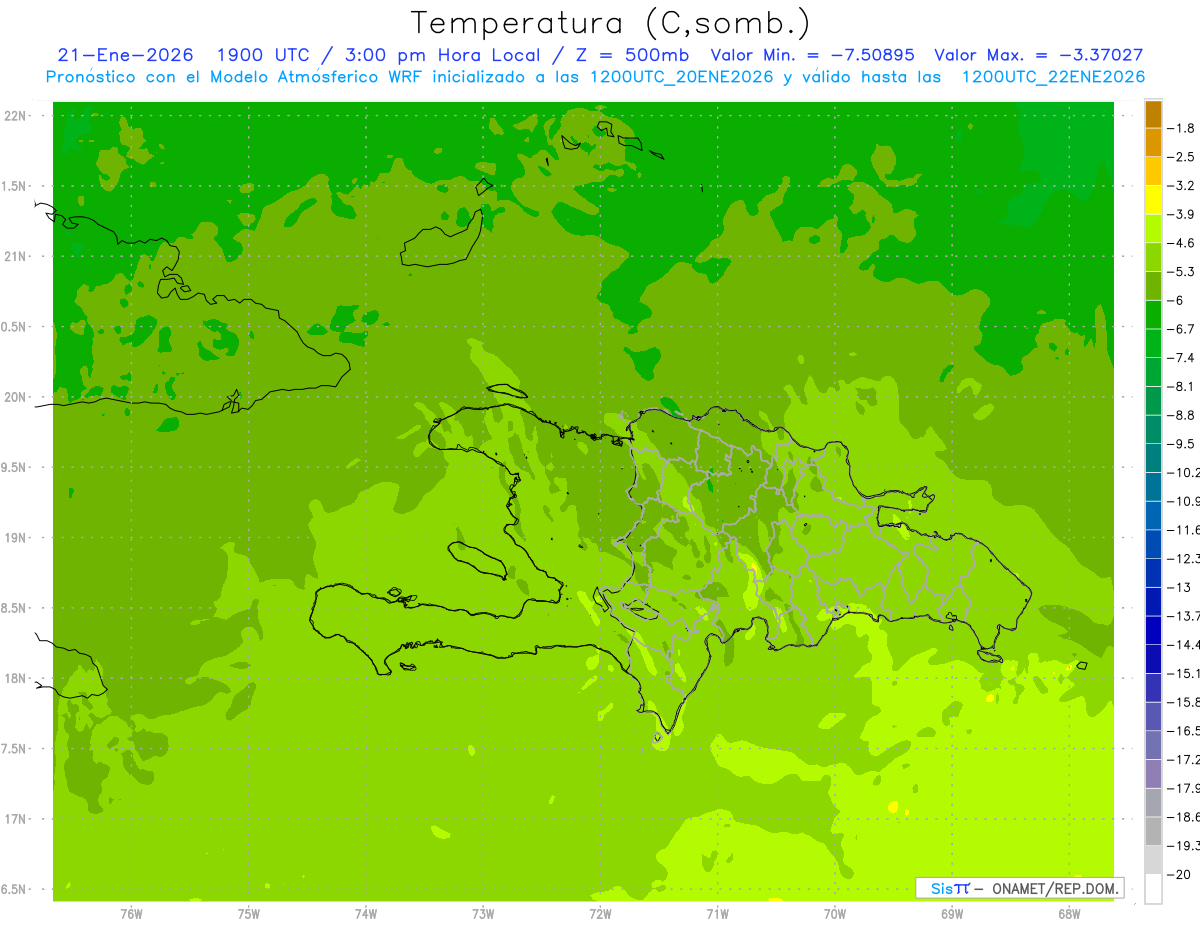Click the '-2.5' colorbar value
The height and width of the screenshot is (927, 1200).
[1181, 157]
